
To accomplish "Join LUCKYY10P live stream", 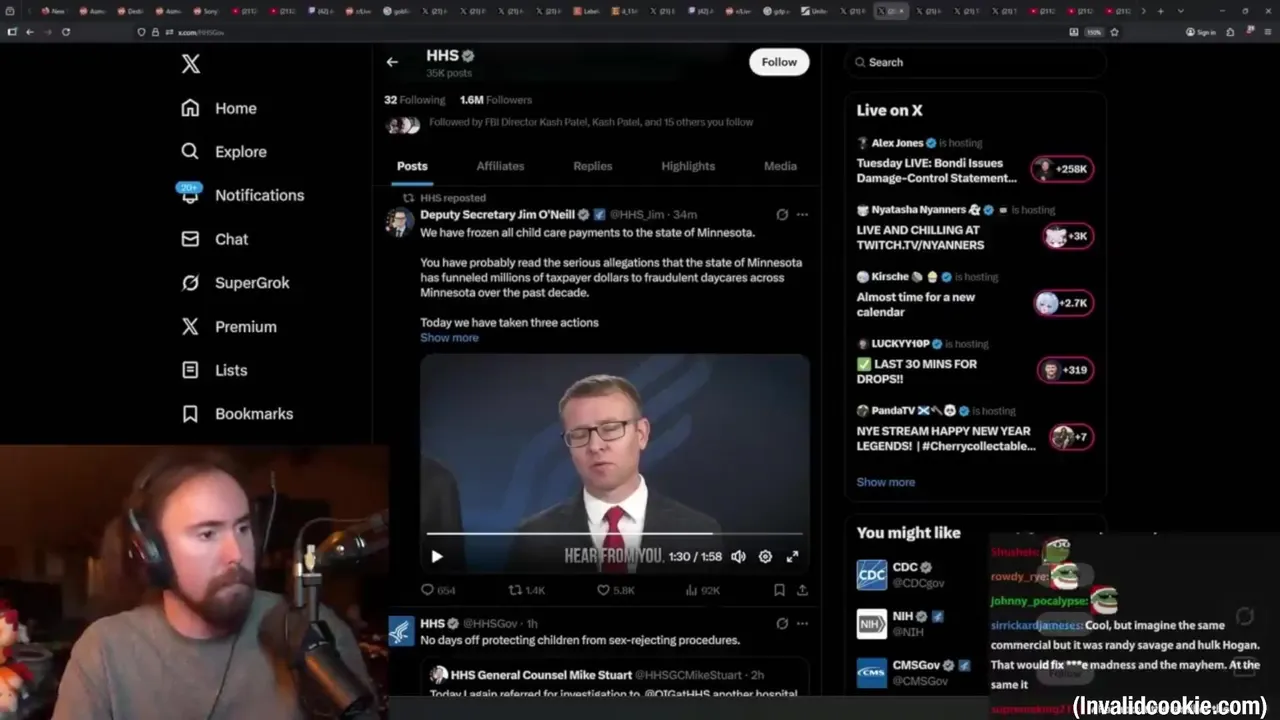I will pos(917,372).
